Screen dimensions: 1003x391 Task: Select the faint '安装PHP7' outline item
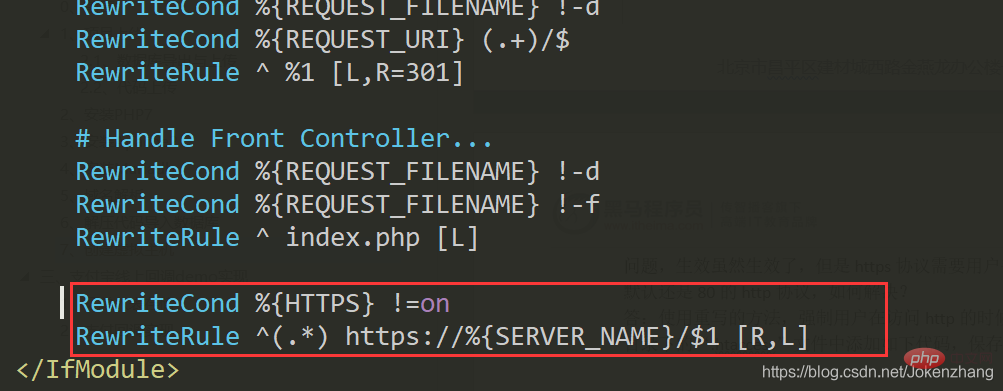coord(117,115)
